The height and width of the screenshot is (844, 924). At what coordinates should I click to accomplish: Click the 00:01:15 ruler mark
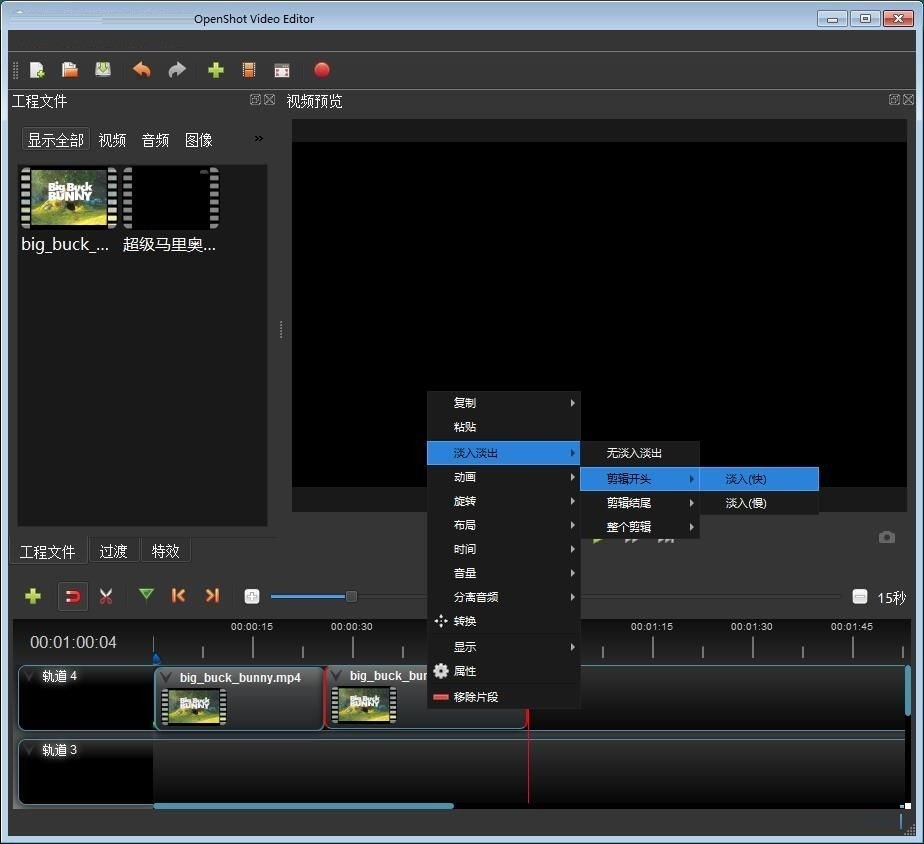(x=652, y=627)
